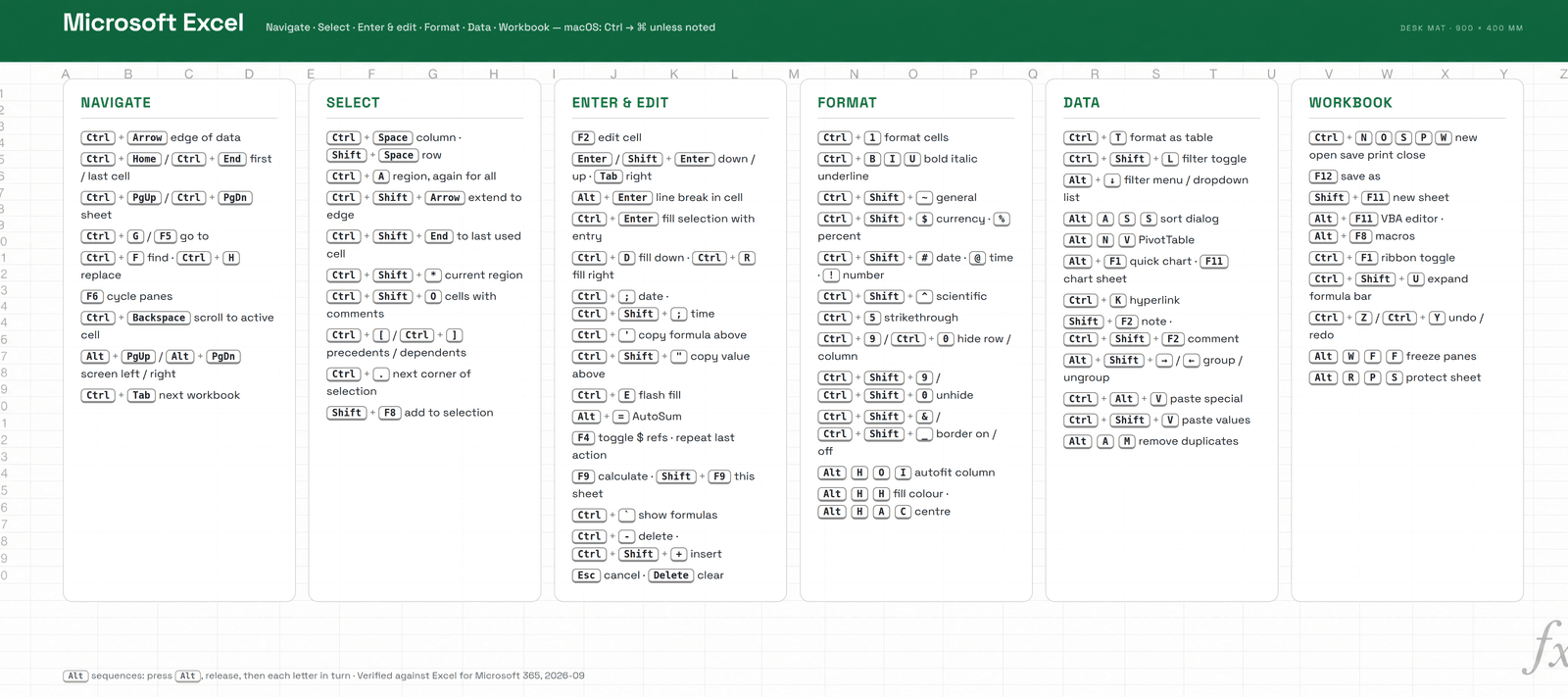The width and height of the screenshot is (1568, 697).
Task: Click the 'sort dialog' description
Action: pos(1190,220)
